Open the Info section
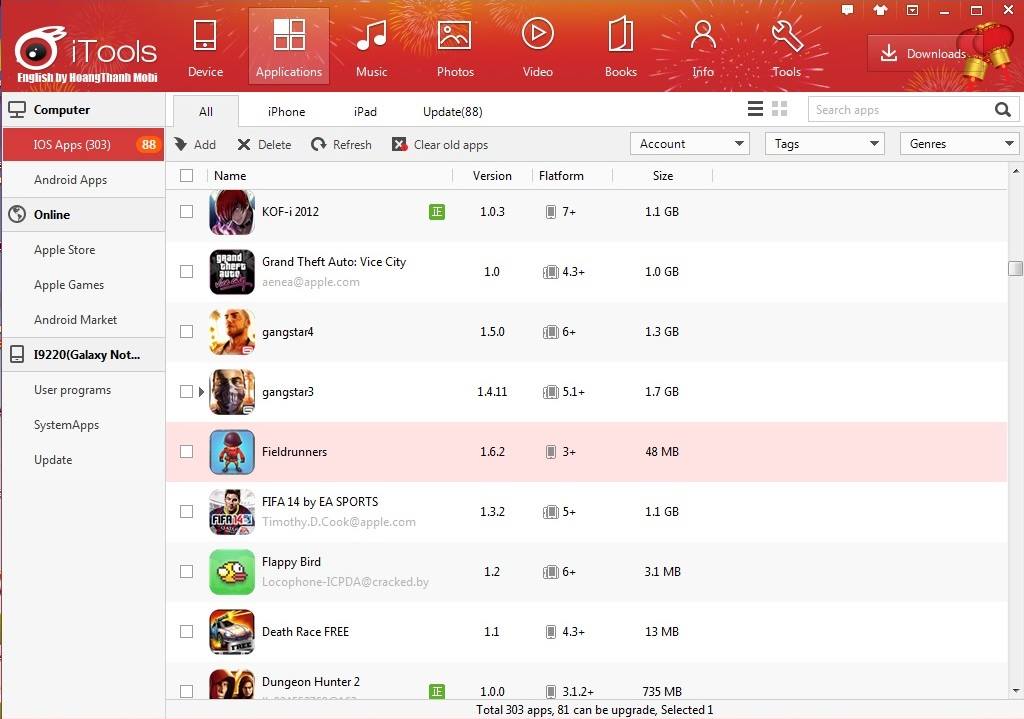 703,48
